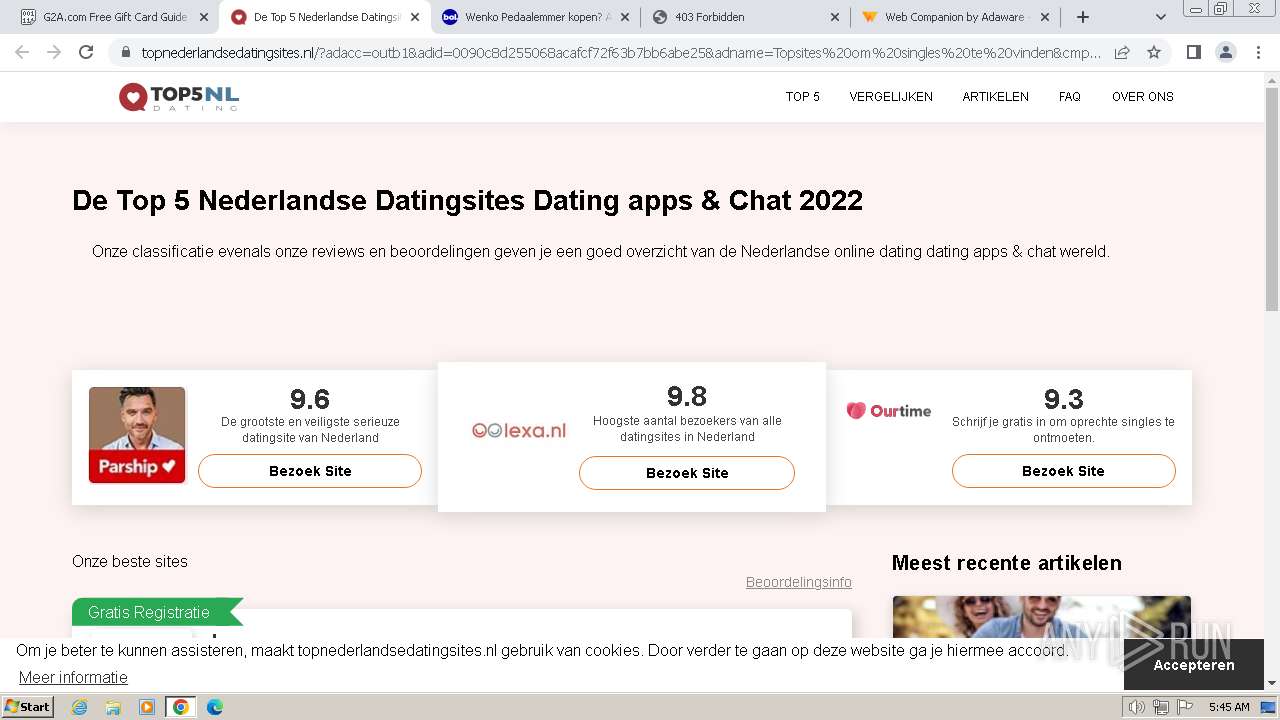Click the Gratis Registratie ribbon
The image size is (1280, 720).
[x=157, y=612]
